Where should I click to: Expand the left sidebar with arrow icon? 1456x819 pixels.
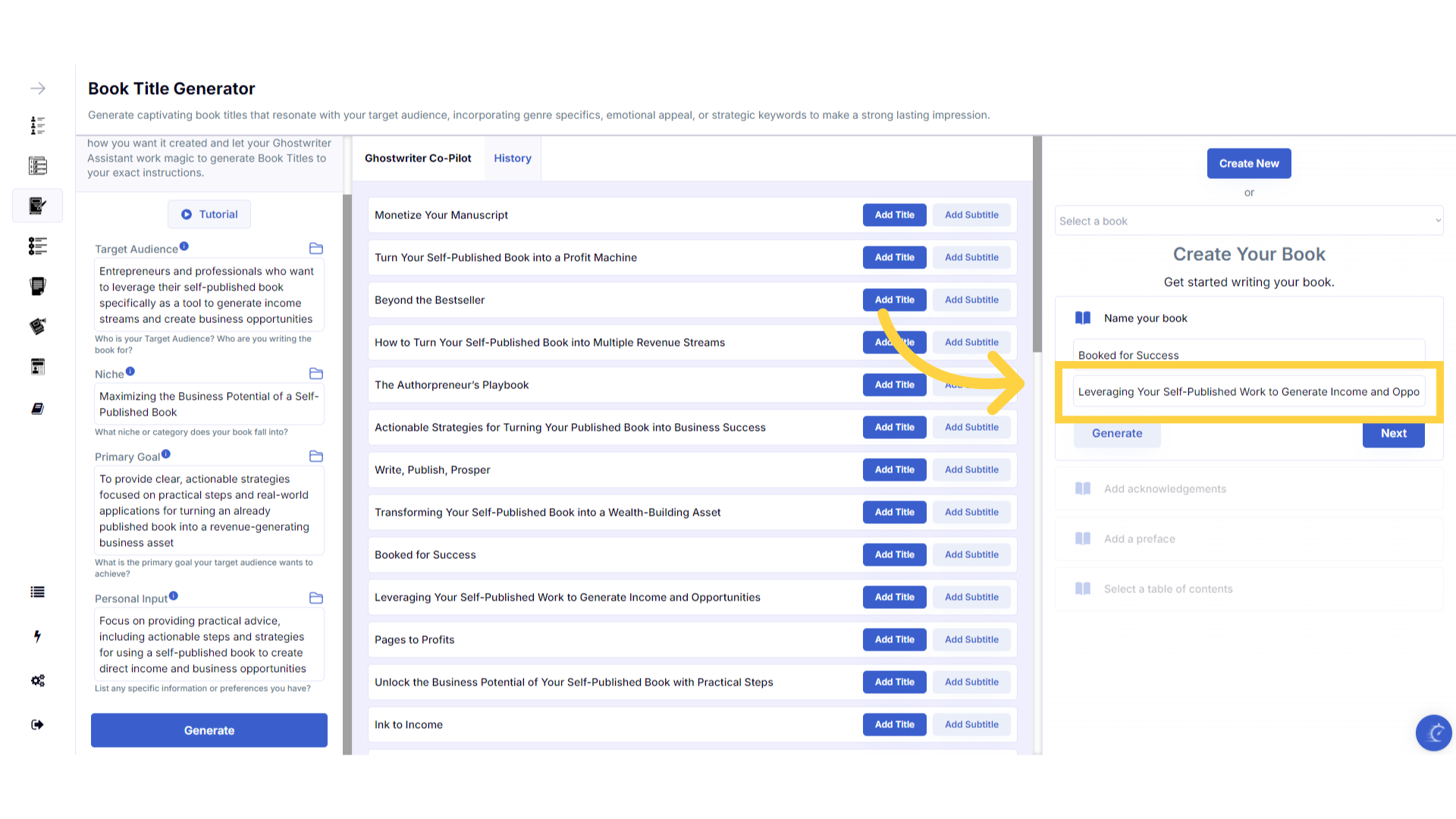point(38,89)
